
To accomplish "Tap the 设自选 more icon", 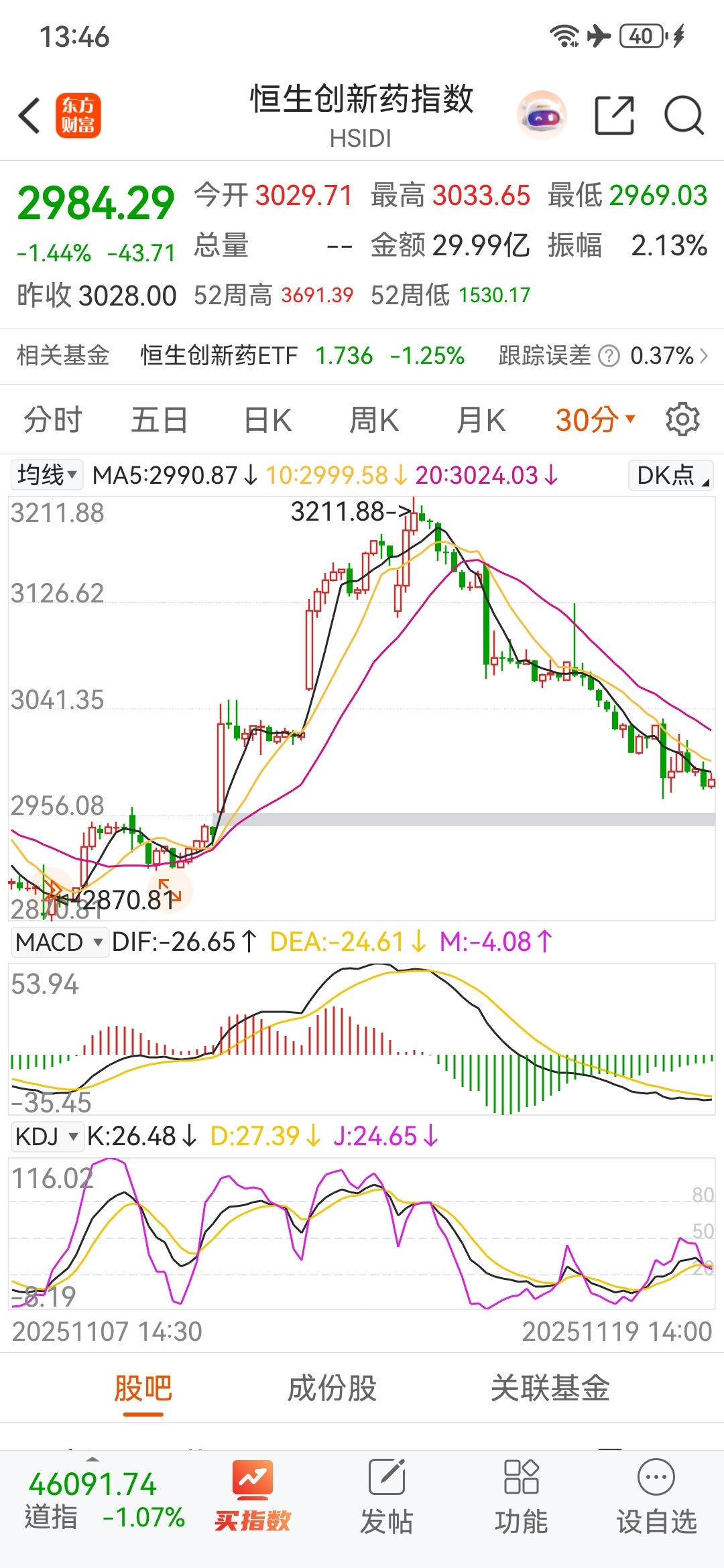I will [x=656, y=1497].
